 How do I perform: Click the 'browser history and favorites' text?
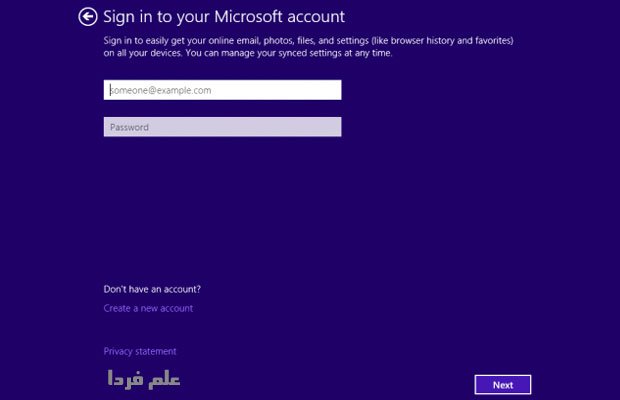(x=451, y=40)
